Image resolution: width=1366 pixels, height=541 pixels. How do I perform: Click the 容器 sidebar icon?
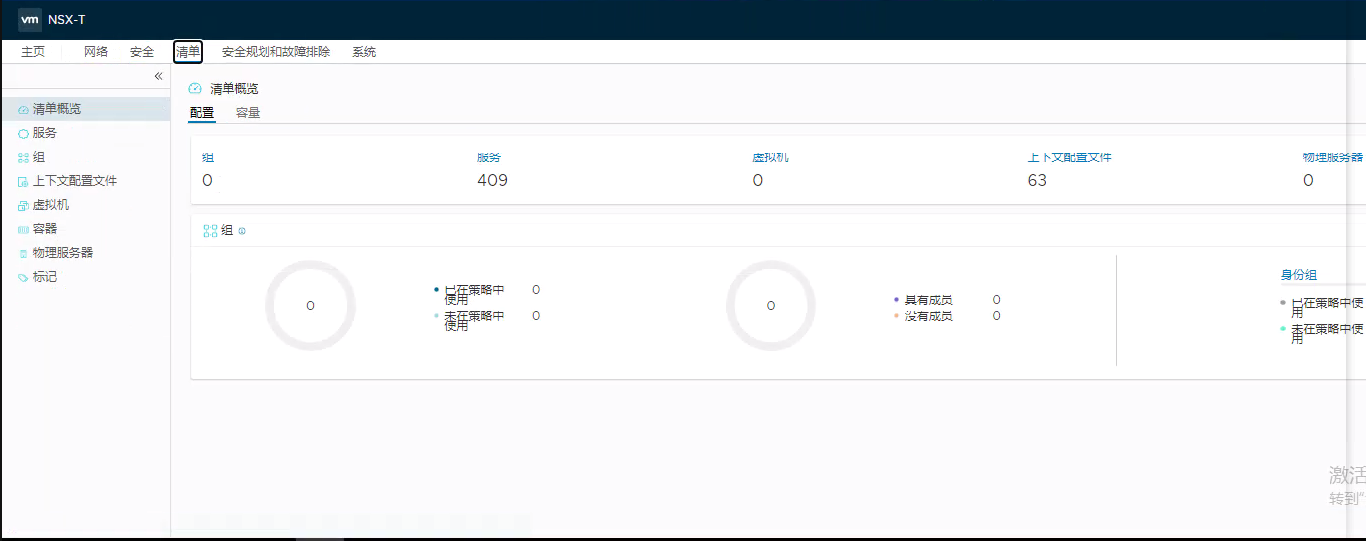[23, 230]
